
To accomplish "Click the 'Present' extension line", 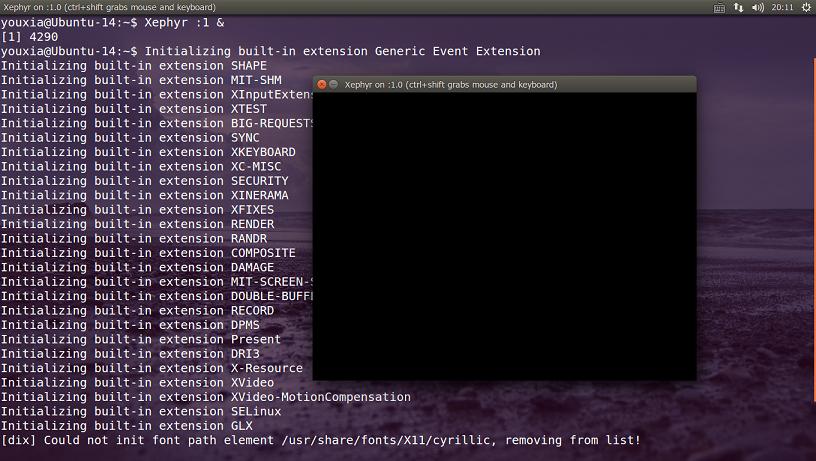I will pos(141,339).
